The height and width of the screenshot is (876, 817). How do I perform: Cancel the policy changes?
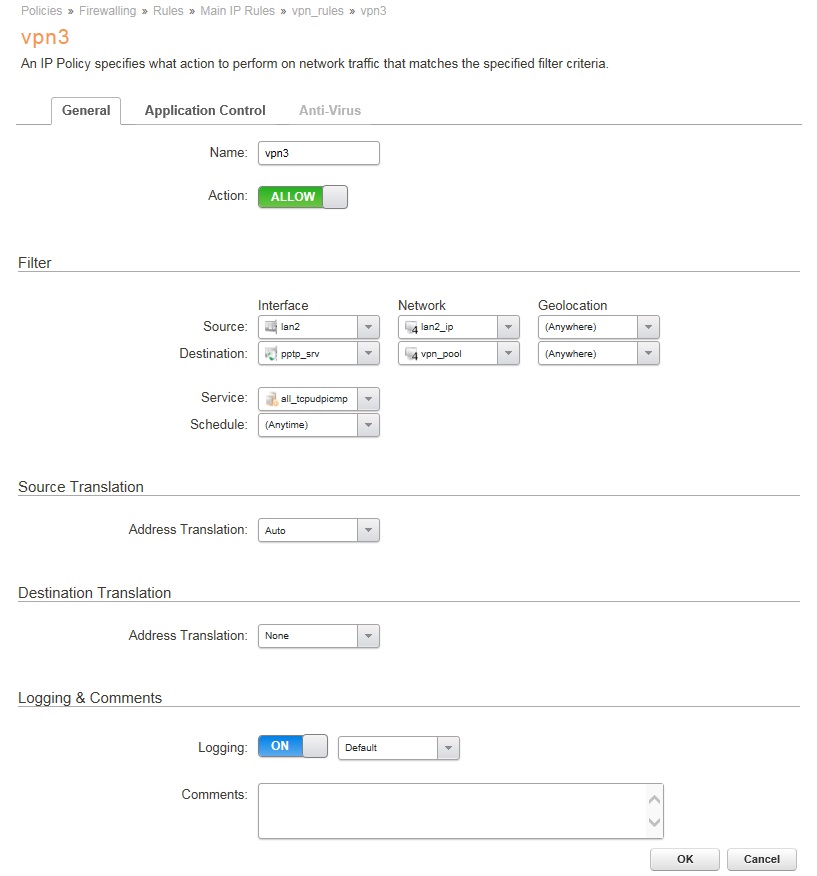(761, 859)
